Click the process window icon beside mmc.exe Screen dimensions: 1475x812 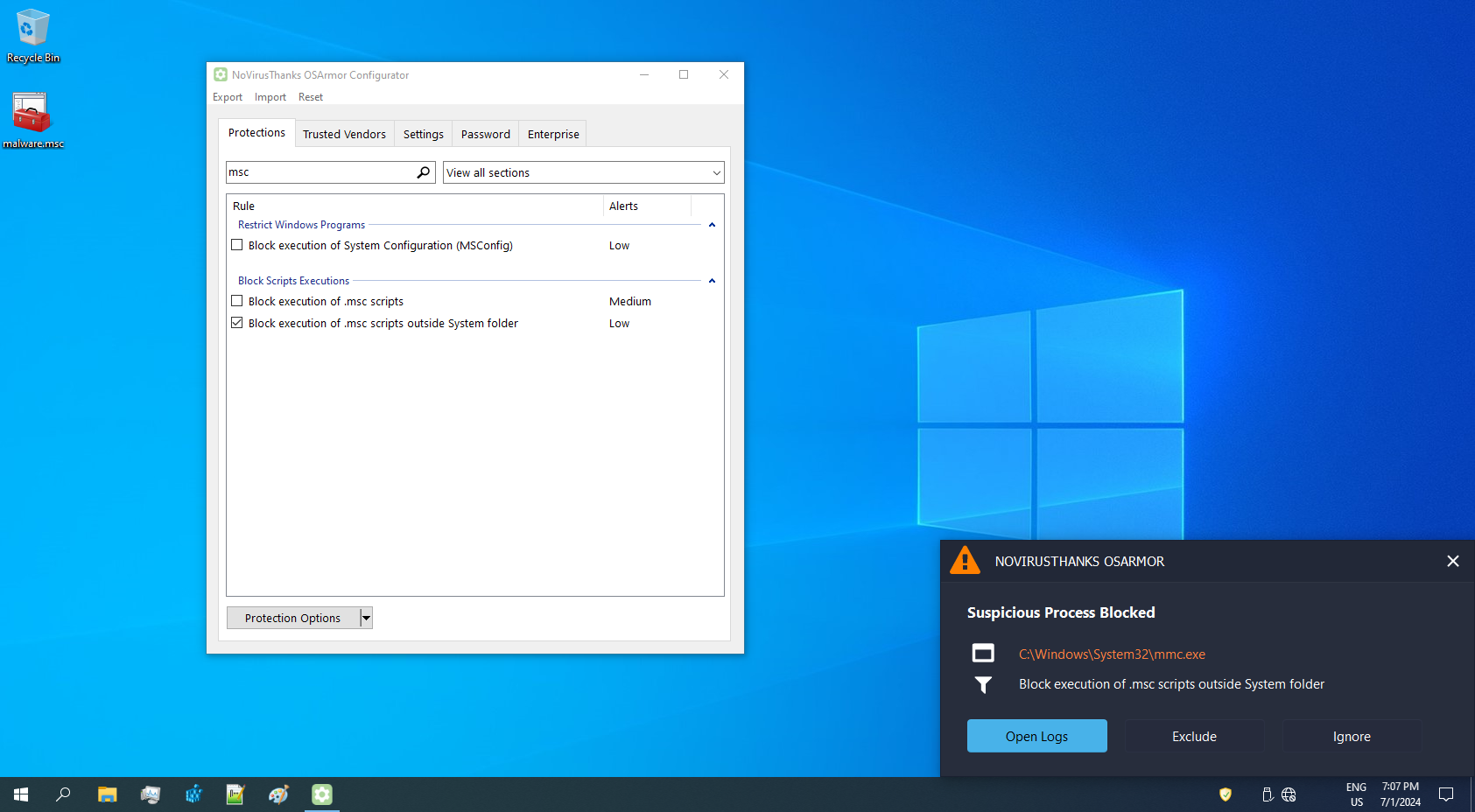pos(983,654)
